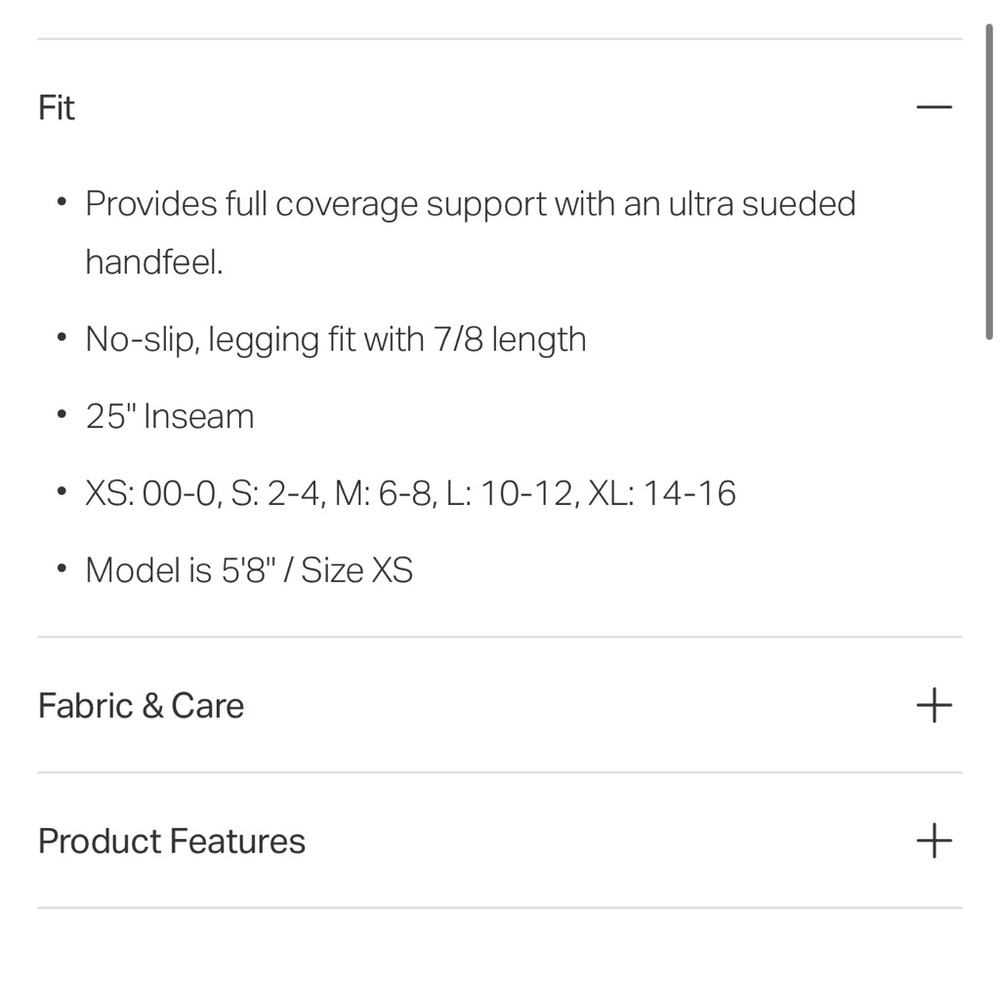
Task: Click the Model is 5'8" text
Action: 179,571
